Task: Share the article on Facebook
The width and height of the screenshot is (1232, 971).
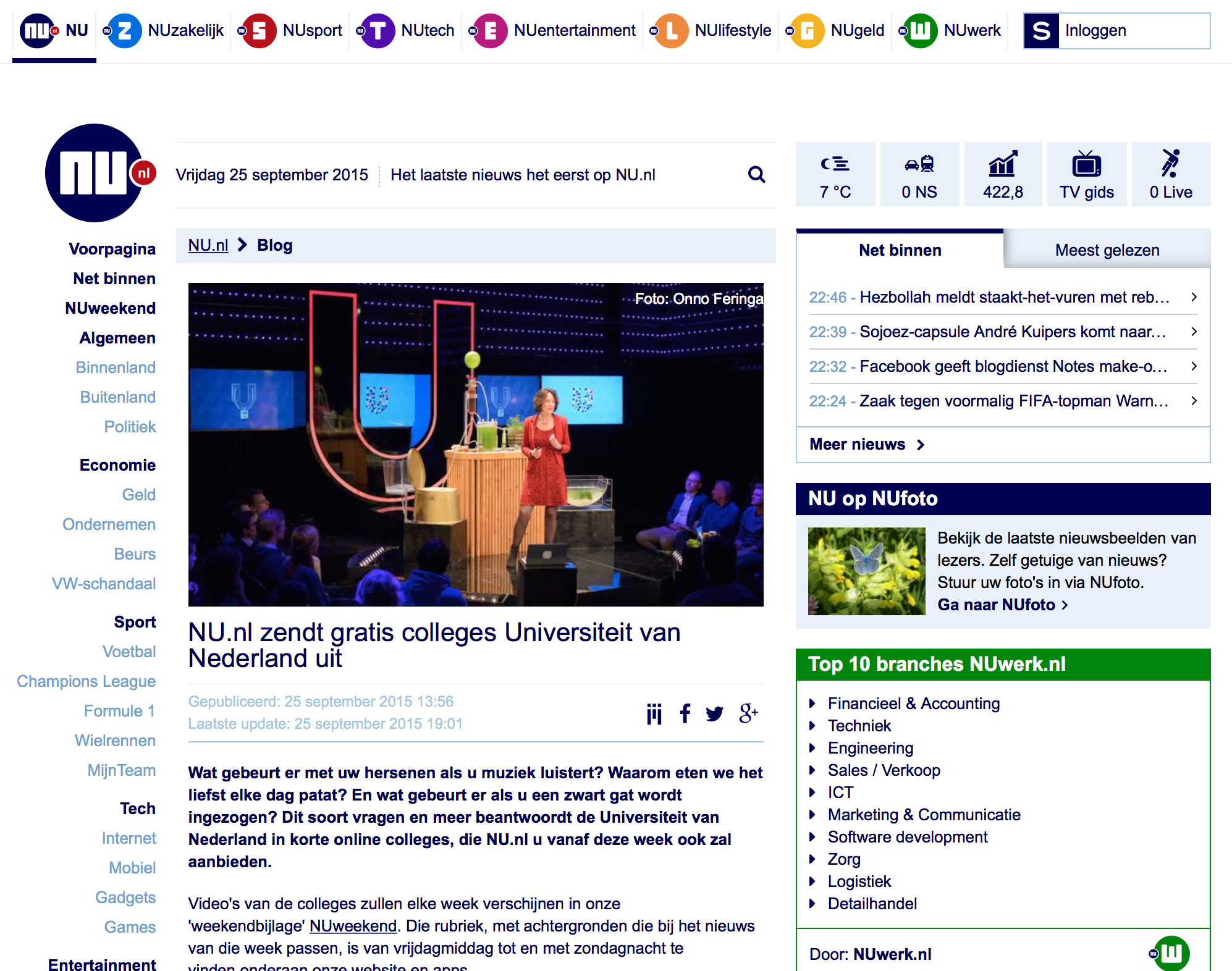Action: (x=685, y=713)
